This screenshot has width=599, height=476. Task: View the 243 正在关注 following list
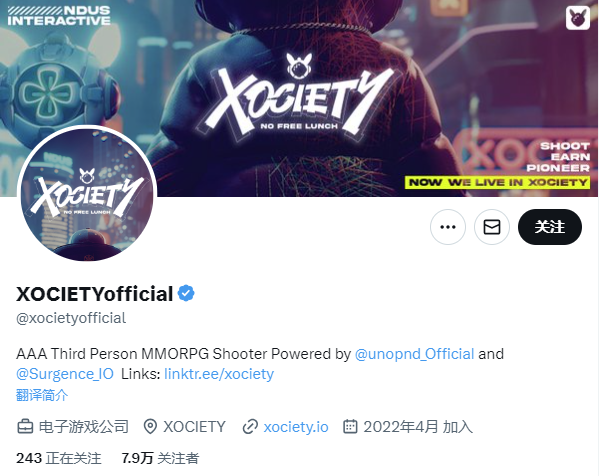coord(59,458)
